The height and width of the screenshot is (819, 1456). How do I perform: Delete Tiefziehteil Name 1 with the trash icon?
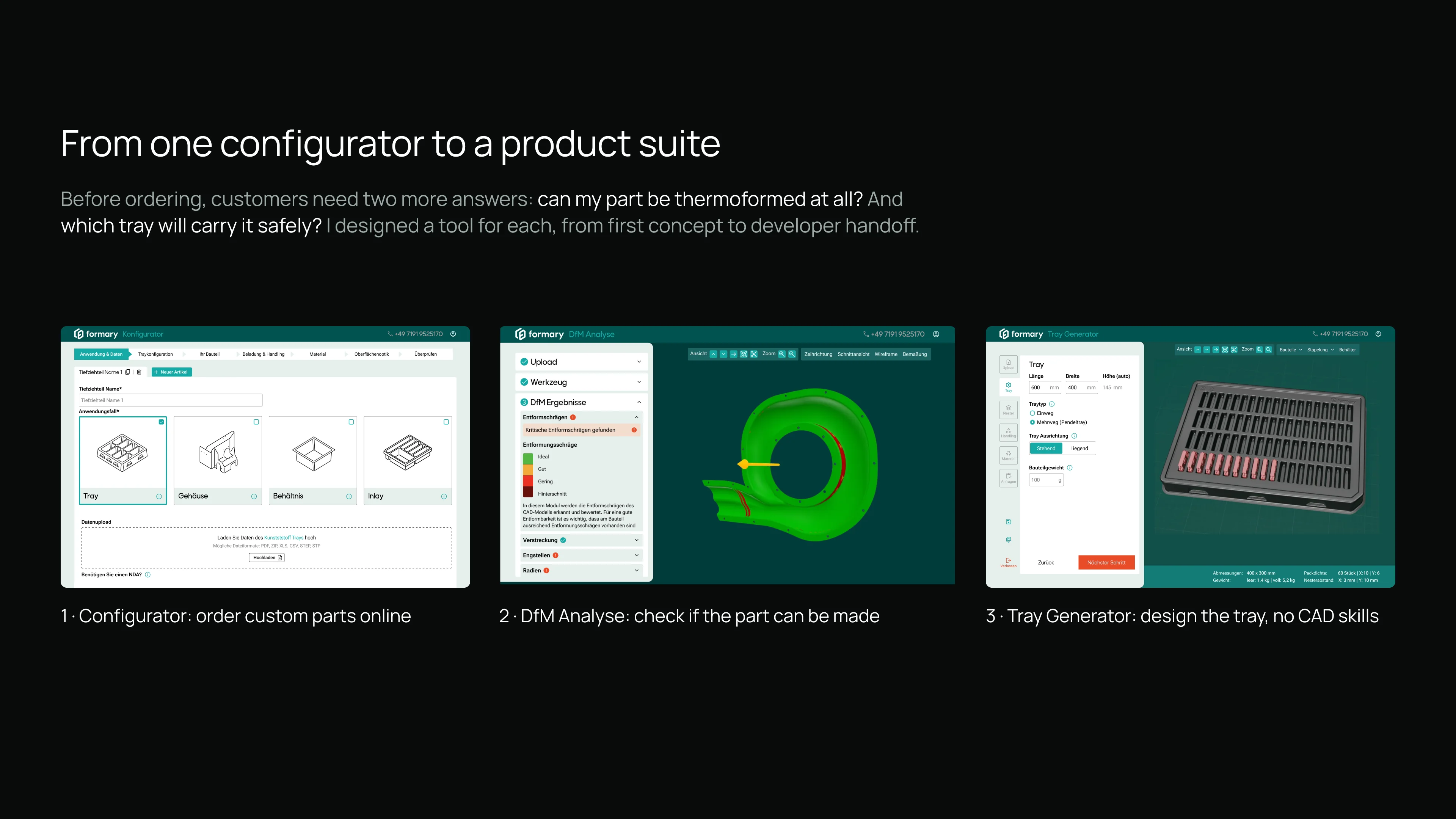(x=139, y=372)
